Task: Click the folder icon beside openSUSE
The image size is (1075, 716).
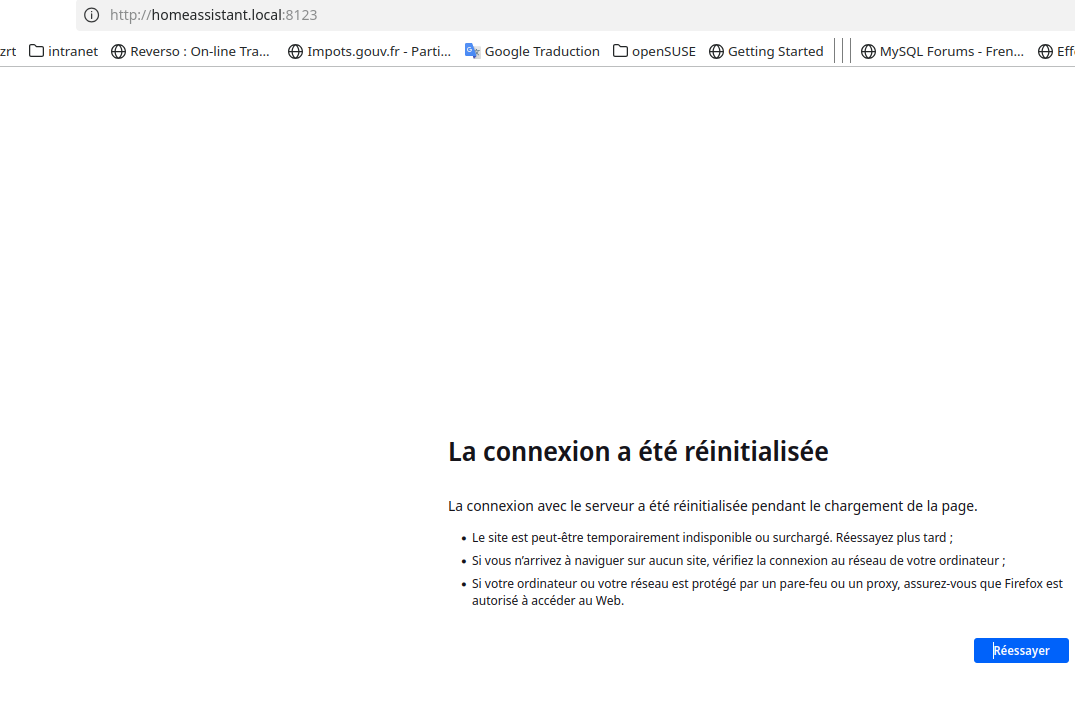Action: 620,51
